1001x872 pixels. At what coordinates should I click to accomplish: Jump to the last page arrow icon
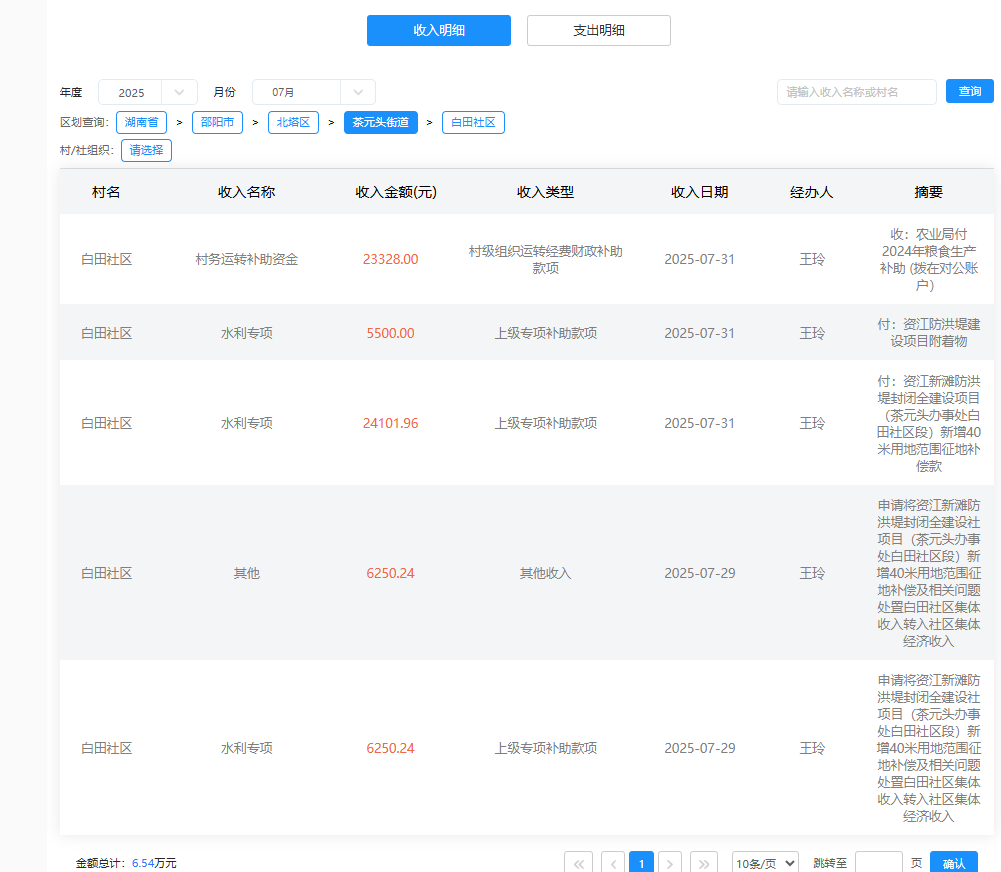point(704,863)
